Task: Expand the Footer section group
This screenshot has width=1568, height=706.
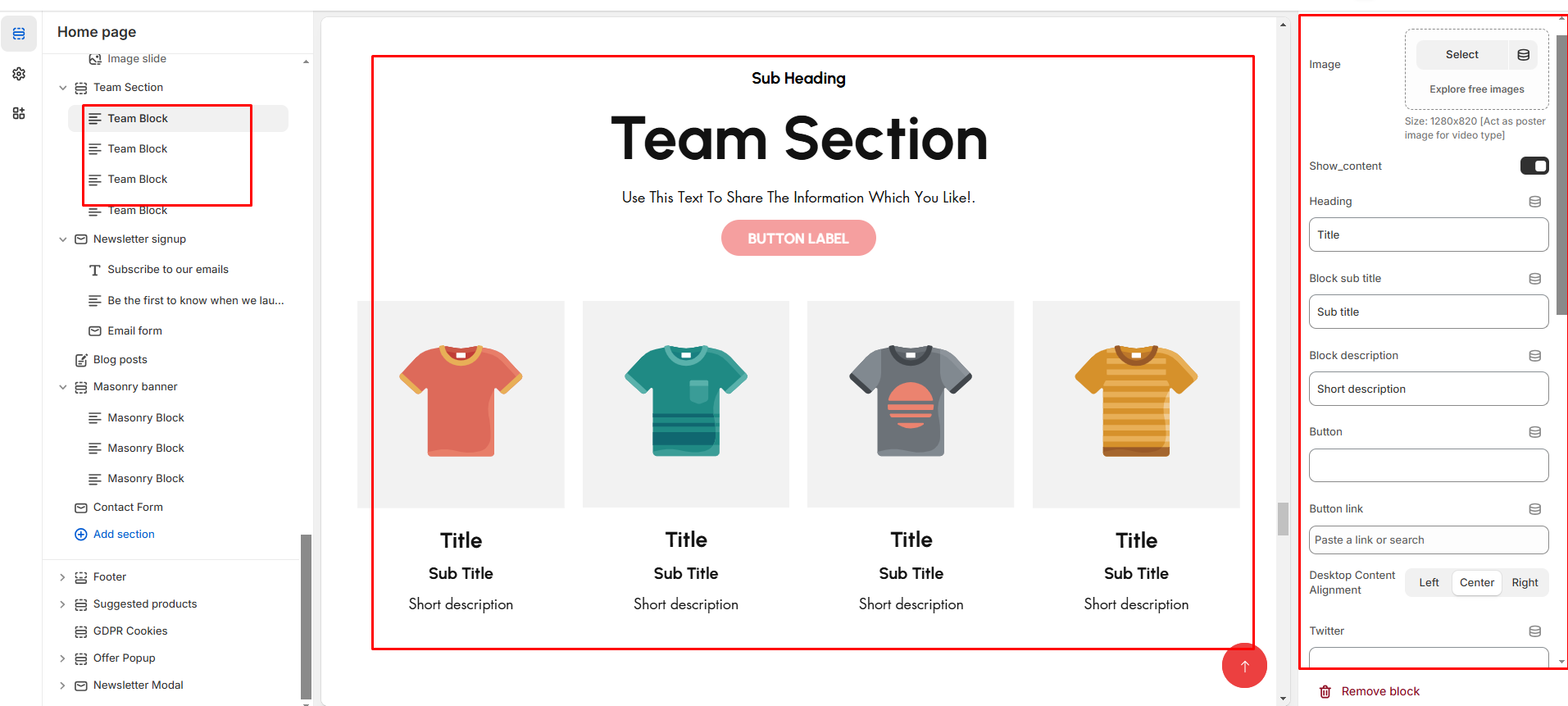Action: coord(63,577)
